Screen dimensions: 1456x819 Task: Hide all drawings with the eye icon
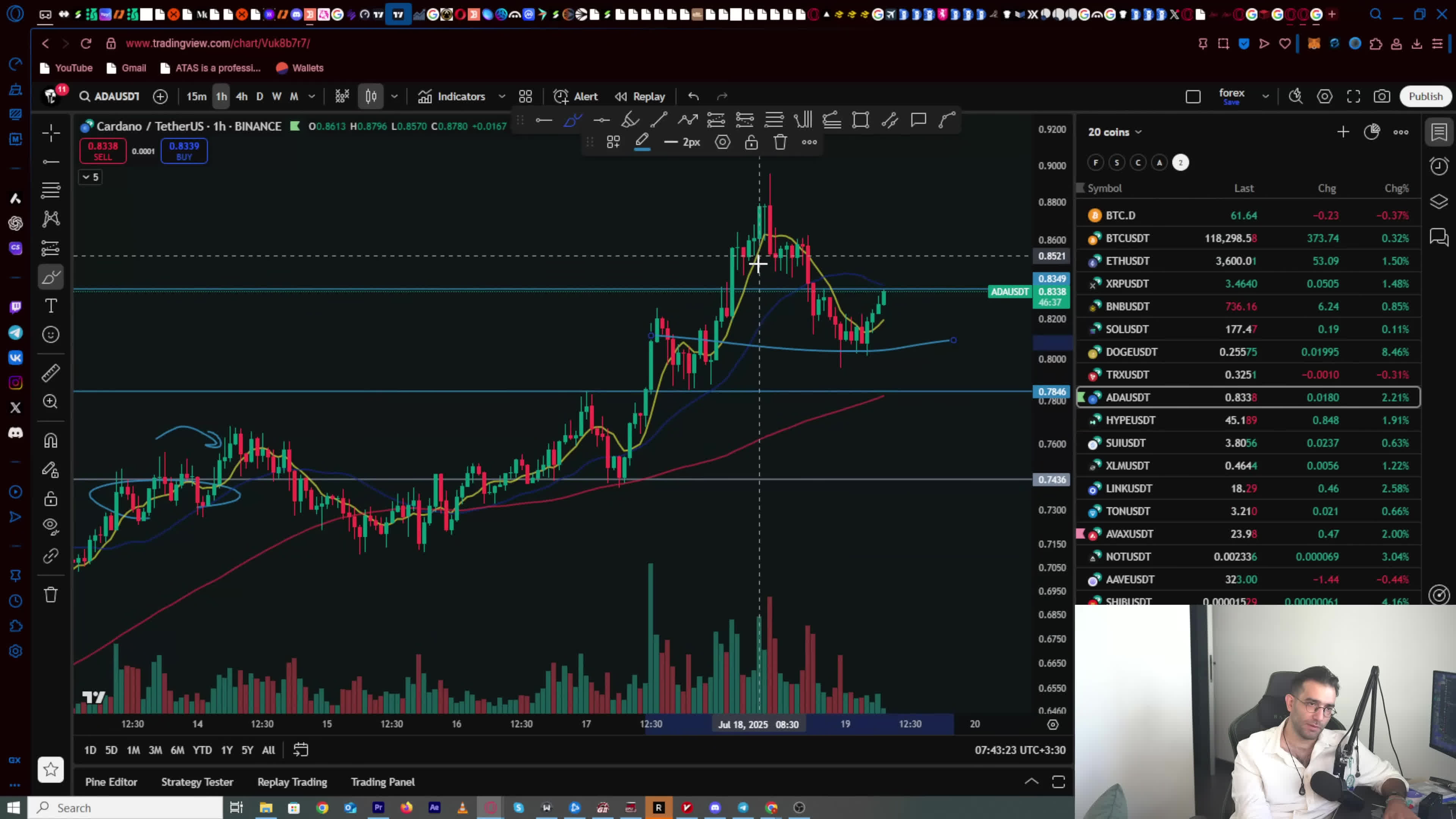pos(51,527)
